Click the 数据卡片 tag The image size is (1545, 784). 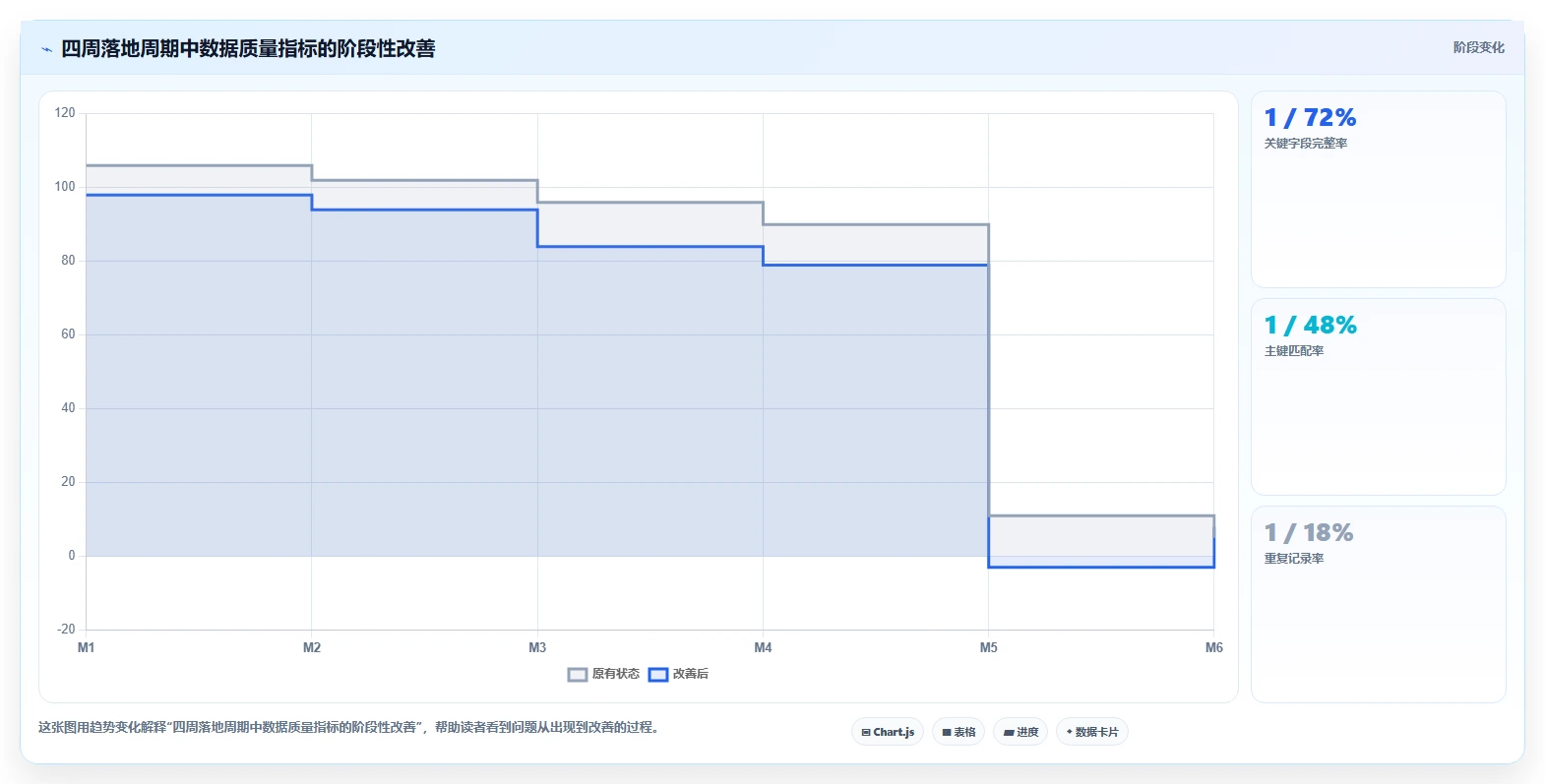1092,732
